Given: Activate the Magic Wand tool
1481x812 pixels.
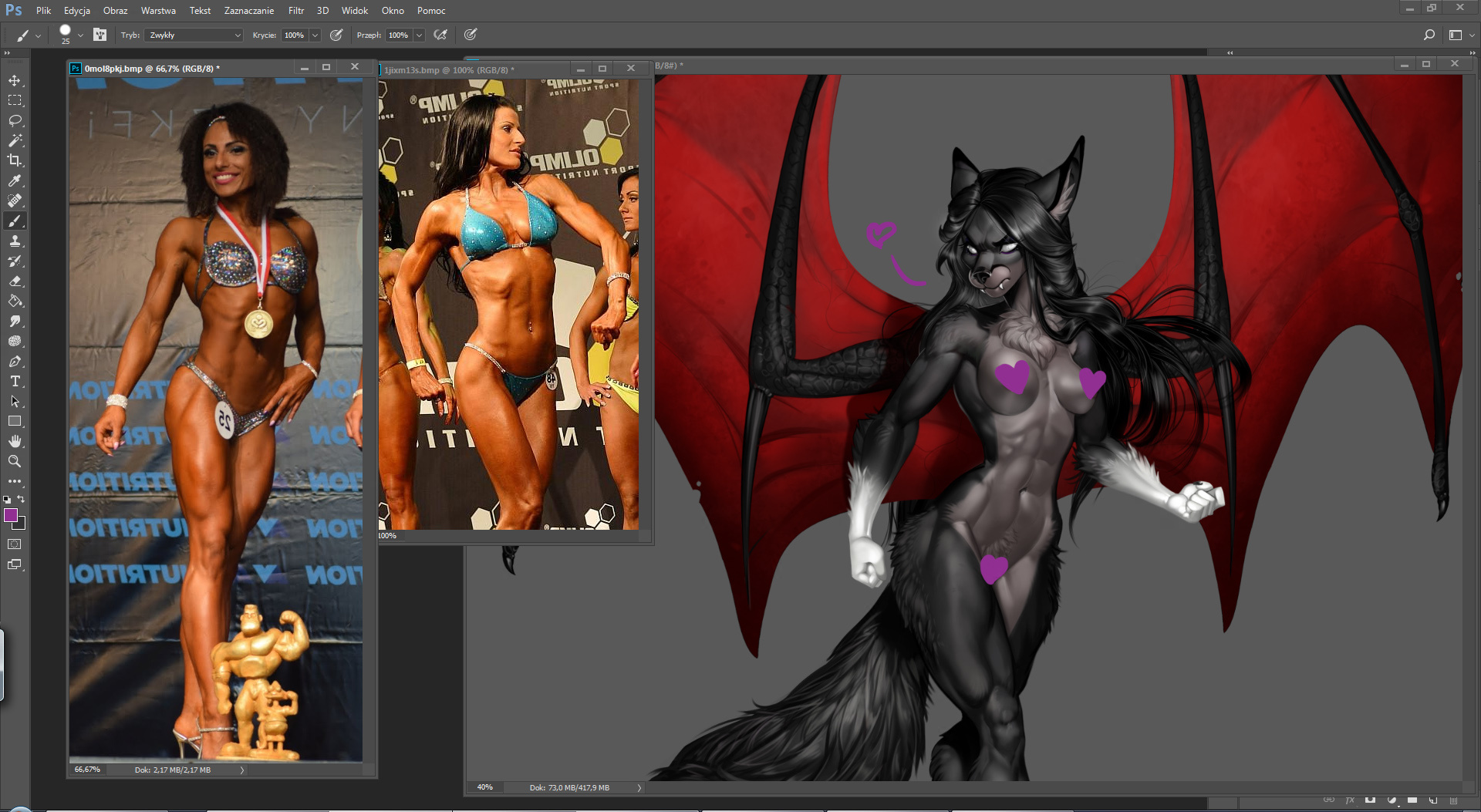Looking at the screenshot, I should point(15,141).
